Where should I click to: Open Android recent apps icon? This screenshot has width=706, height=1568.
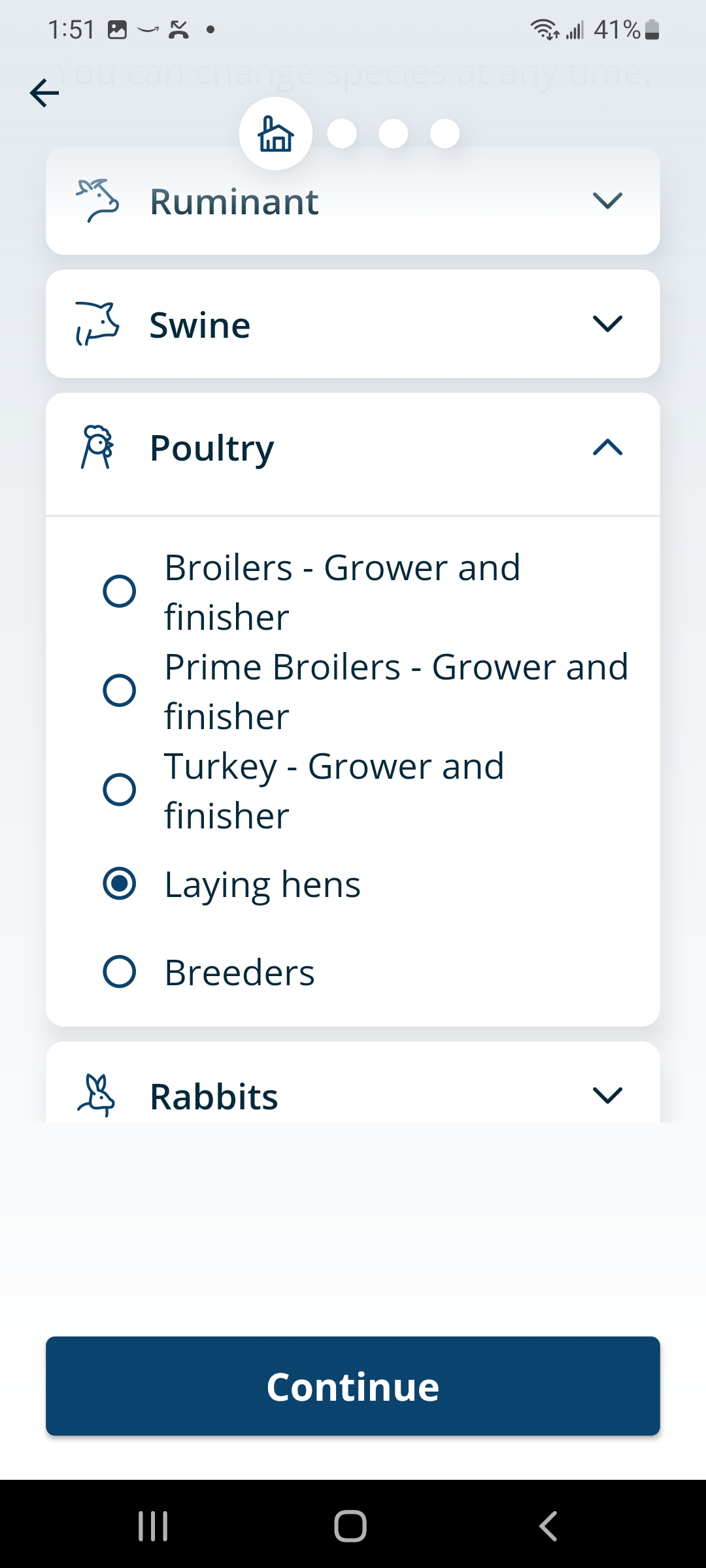pos(153,1526)
